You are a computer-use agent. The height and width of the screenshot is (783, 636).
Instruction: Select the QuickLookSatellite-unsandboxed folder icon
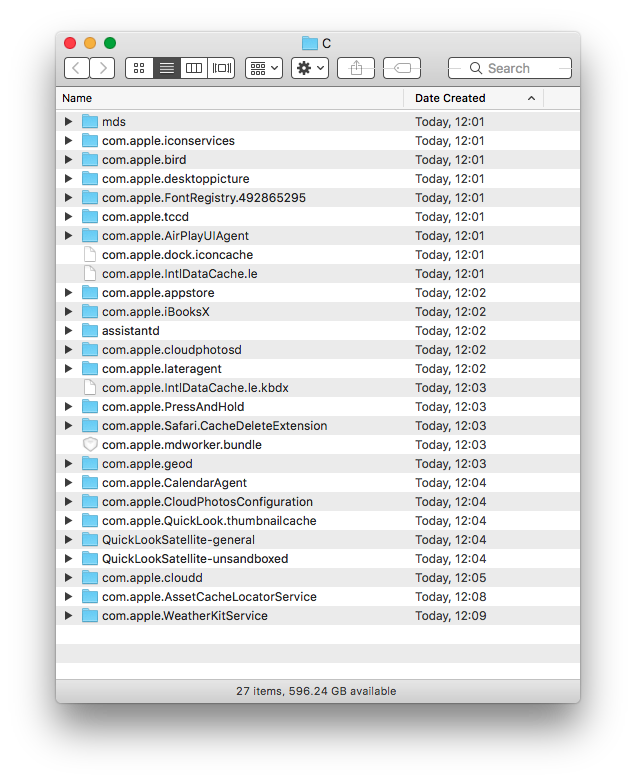tap(90, 558)
